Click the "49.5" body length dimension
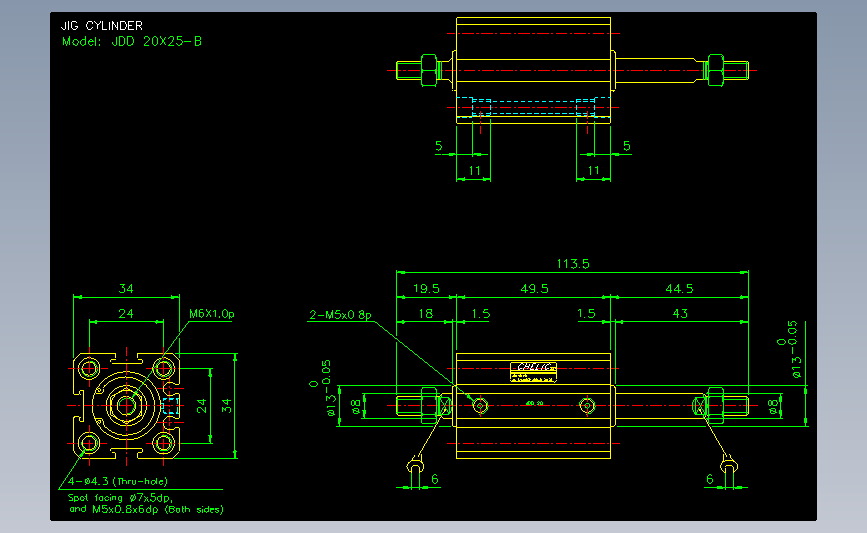Image resolution: width=867 pixels, height=533 pixels. [x=534, y=289]
